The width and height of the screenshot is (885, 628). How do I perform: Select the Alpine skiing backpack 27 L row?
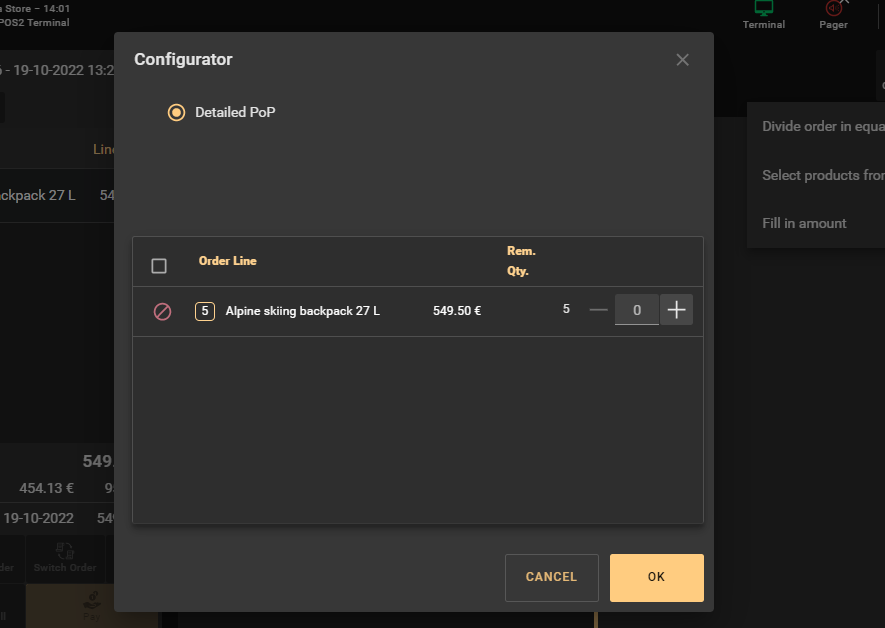point(302,311)
